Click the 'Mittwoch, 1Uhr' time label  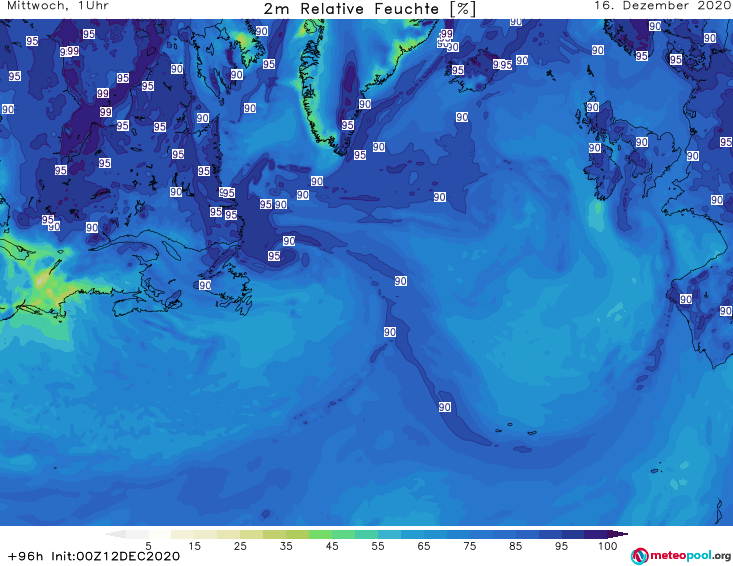58,6
